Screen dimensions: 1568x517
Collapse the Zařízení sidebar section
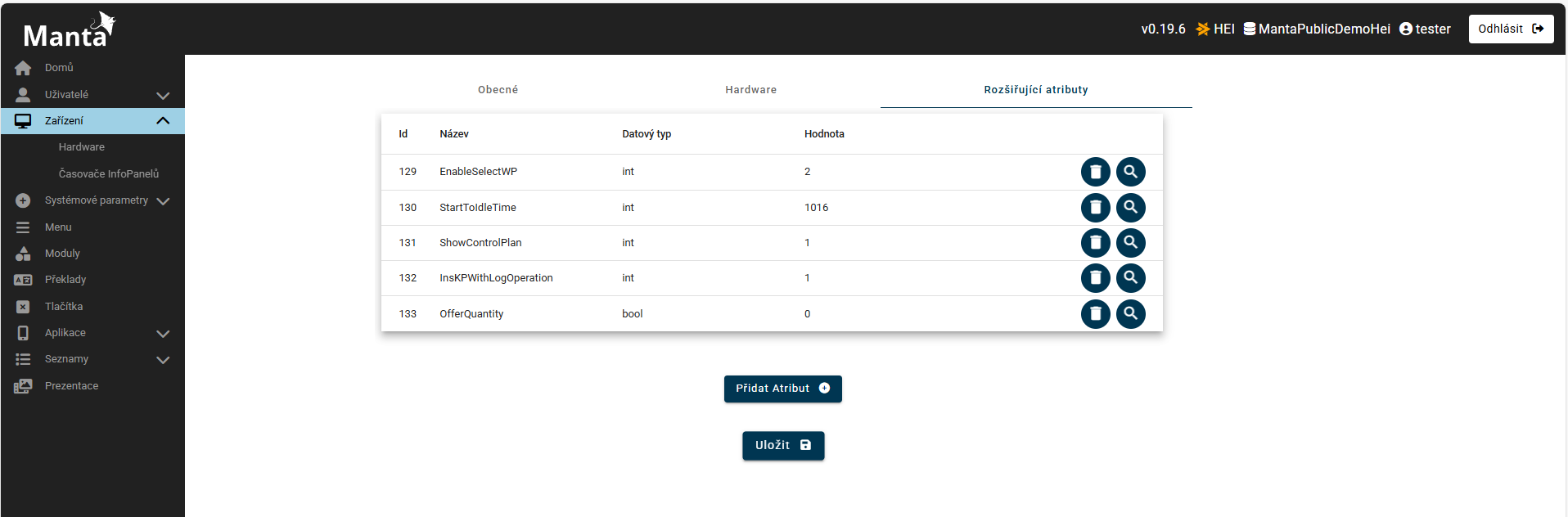coord(163,121)
